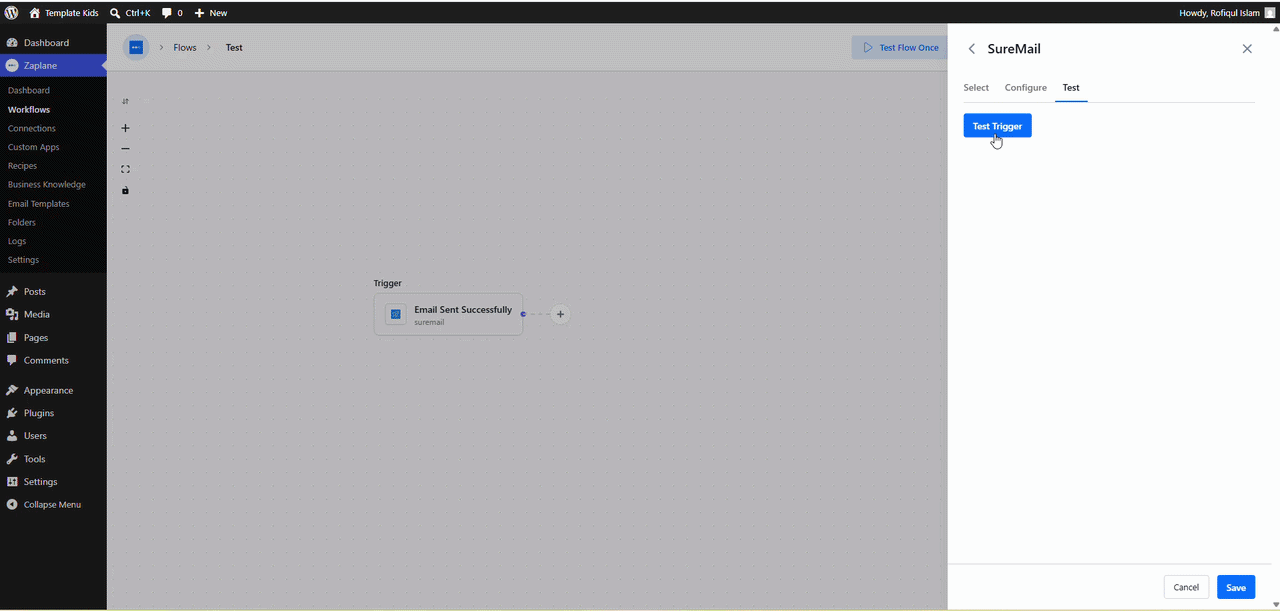Click the Test Trigger button
Image resolution: width=1280 pixels, height=611 pixels.
(997, 126)
